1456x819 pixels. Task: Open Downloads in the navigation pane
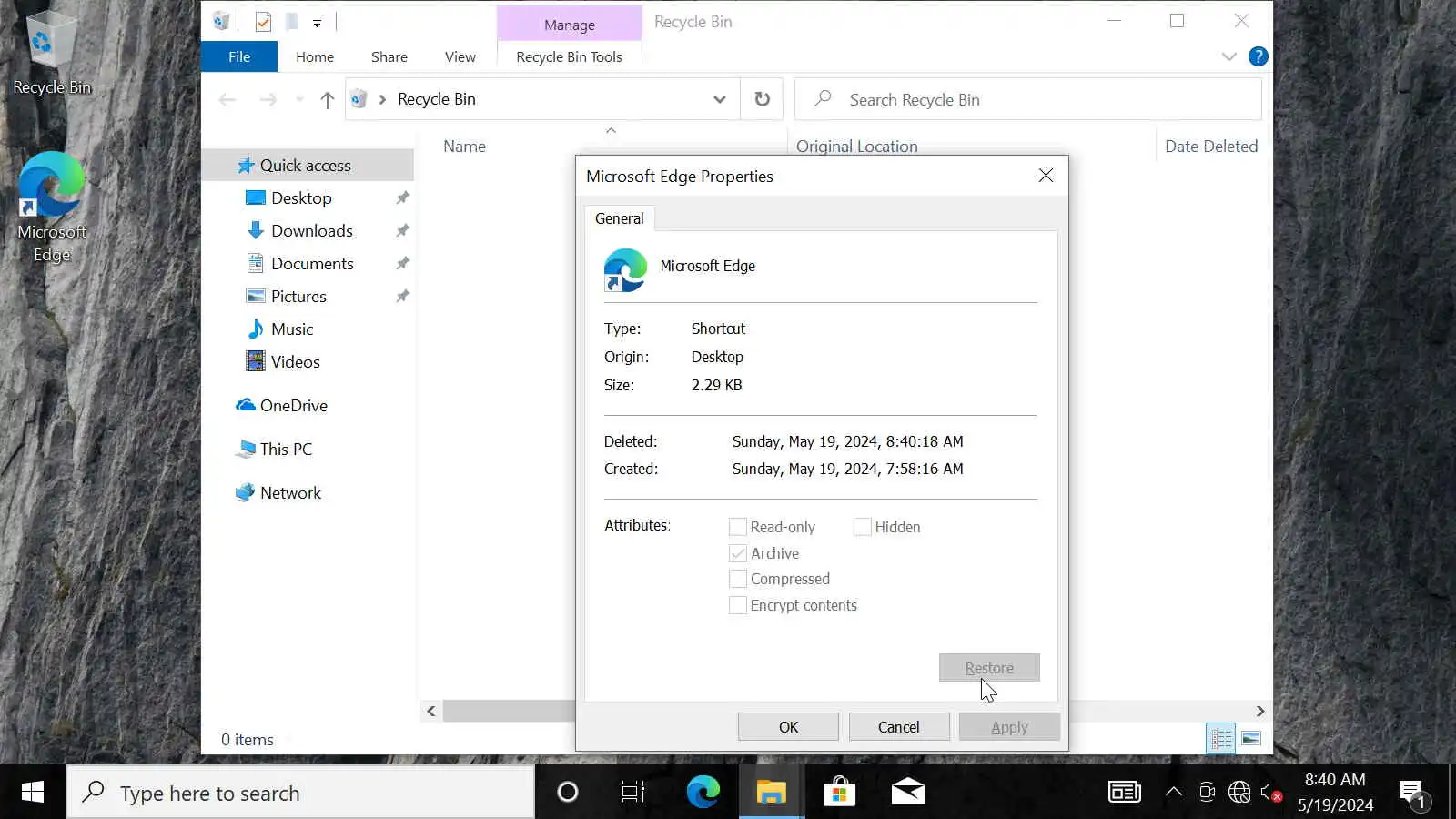click(x=312, y=231)
